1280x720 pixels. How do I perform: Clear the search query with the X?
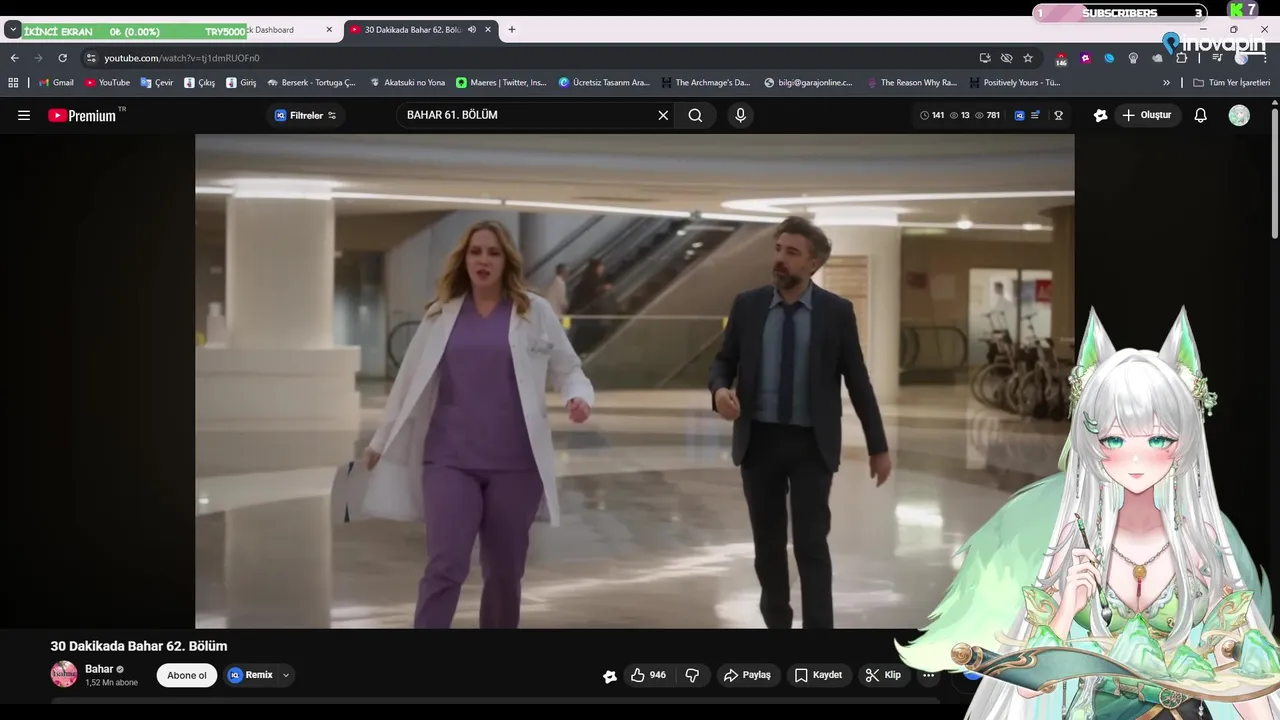[x=663, y=115]
